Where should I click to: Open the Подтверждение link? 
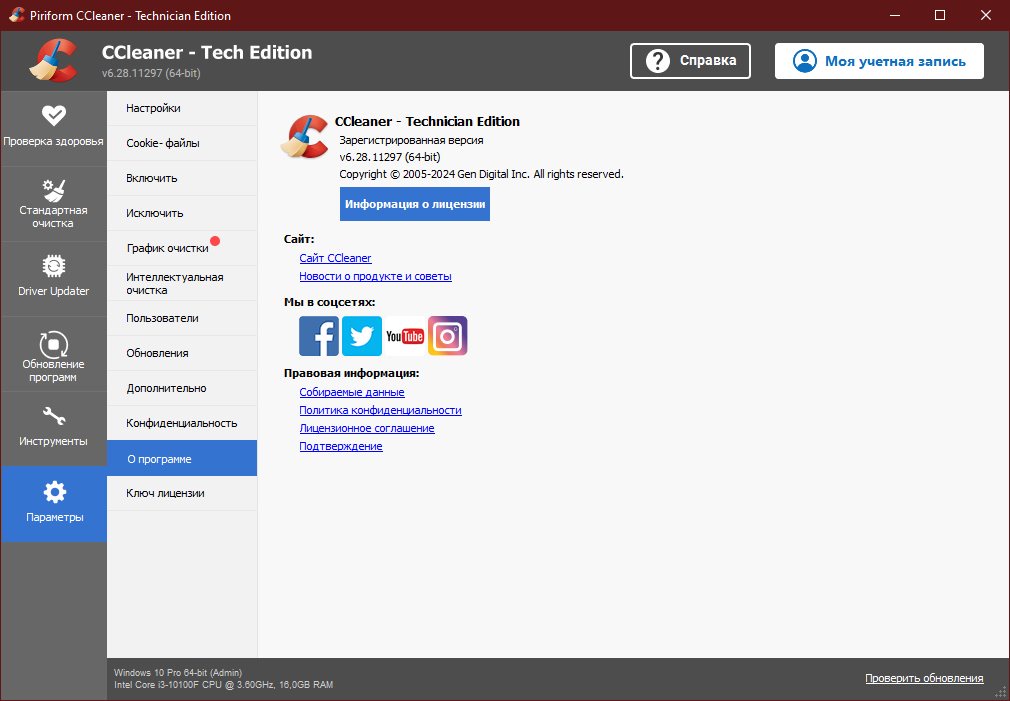point(341,446)
